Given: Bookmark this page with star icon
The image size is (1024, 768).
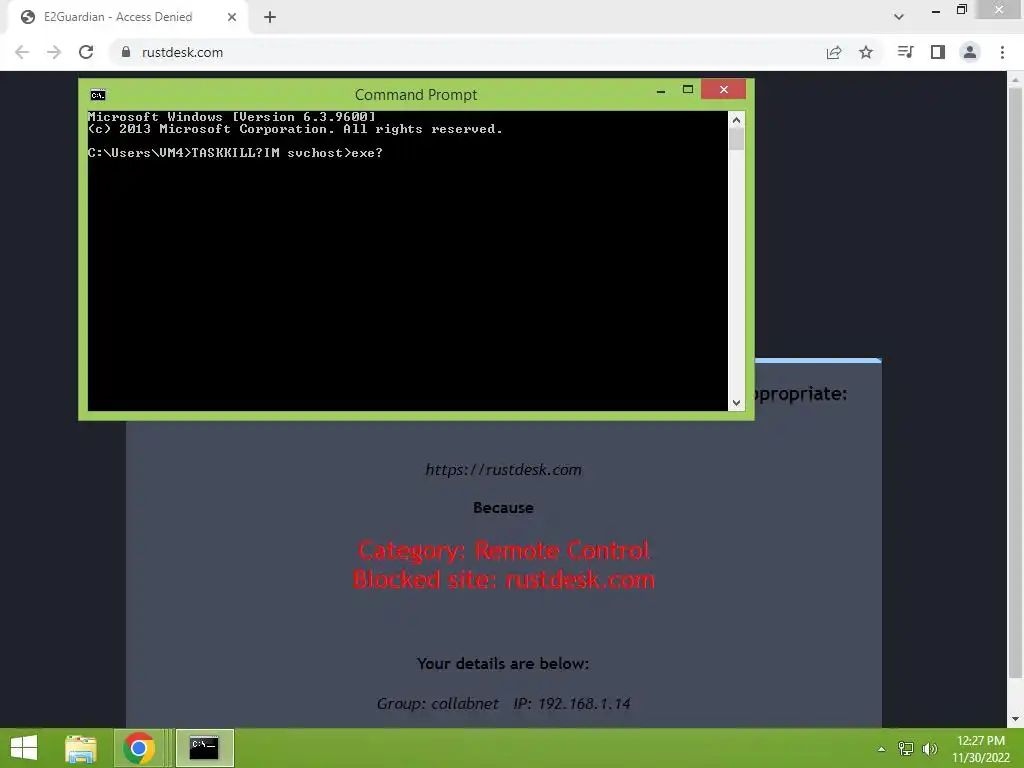Looking at the screenshot, I should click(866, 52).
